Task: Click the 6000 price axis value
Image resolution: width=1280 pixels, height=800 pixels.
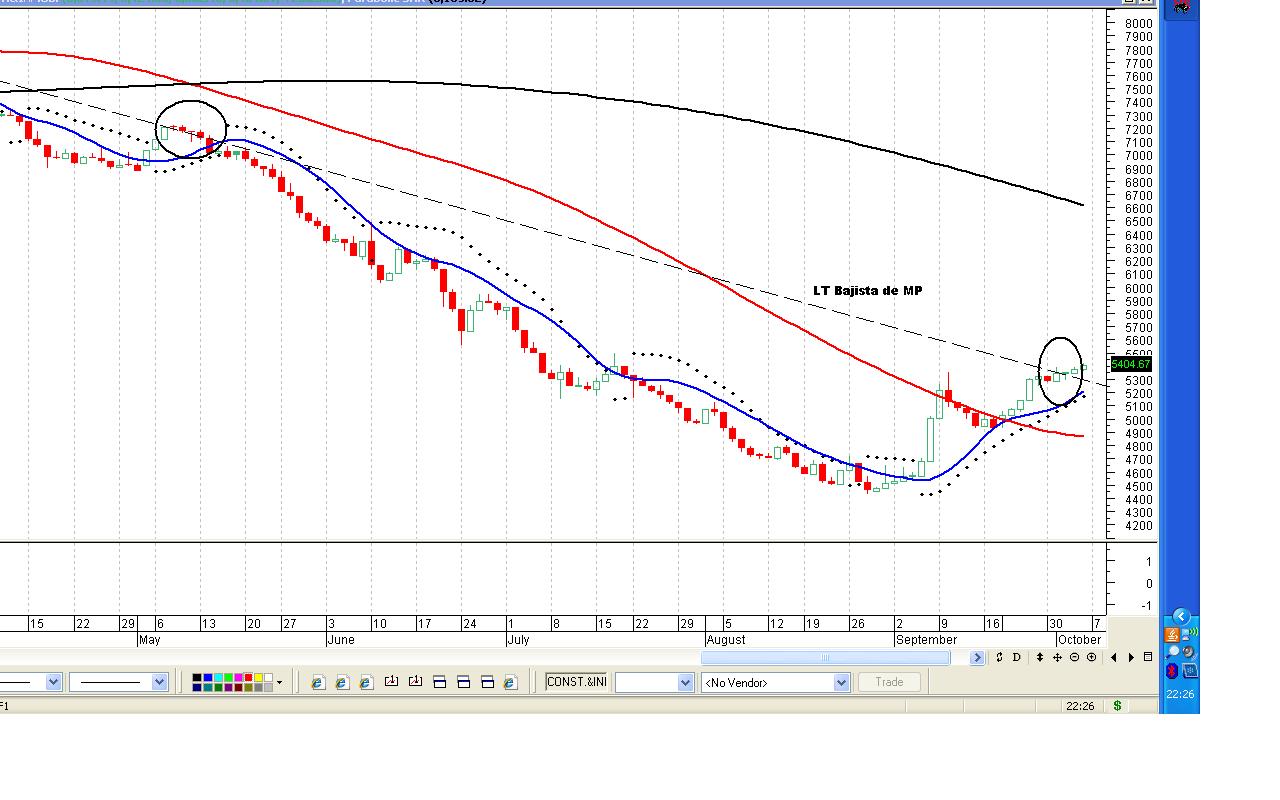Action: point(1138,288)
